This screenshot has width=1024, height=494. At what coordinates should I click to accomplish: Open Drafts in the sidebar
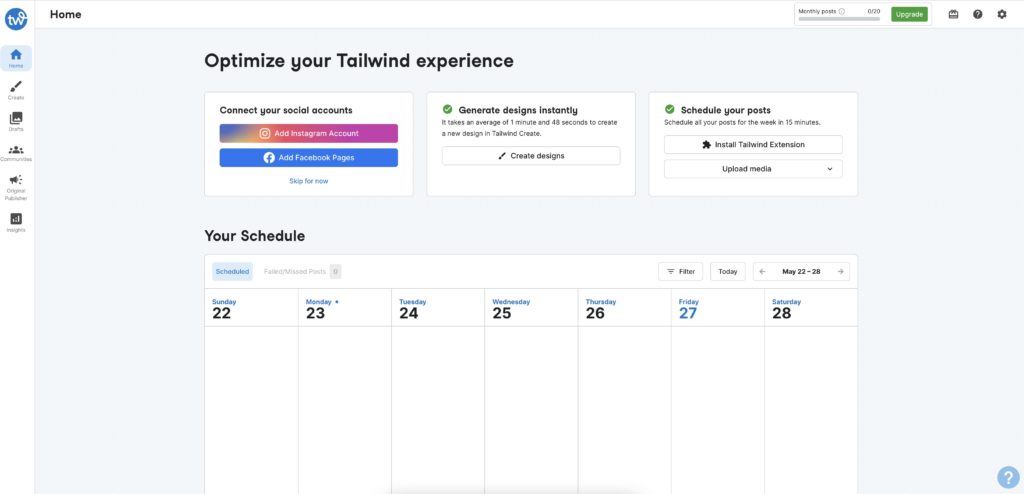(16, 122)
